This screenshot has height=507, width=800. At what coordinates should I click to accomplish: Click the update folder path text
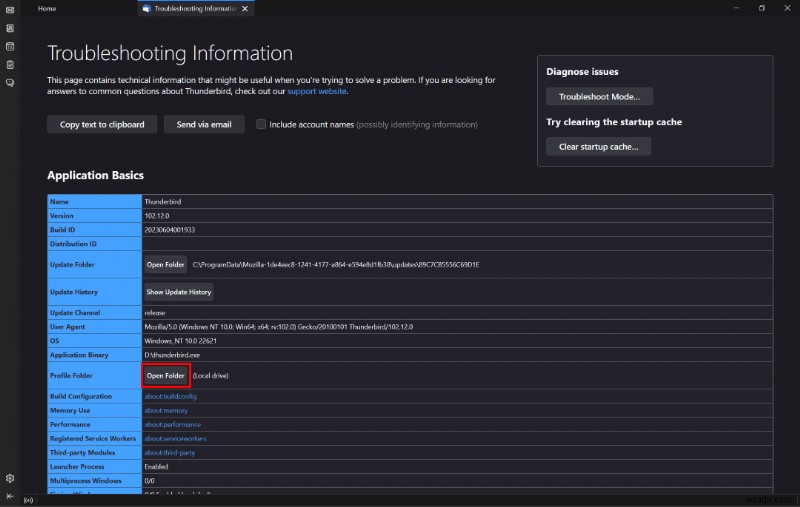[x=336, y=265]
